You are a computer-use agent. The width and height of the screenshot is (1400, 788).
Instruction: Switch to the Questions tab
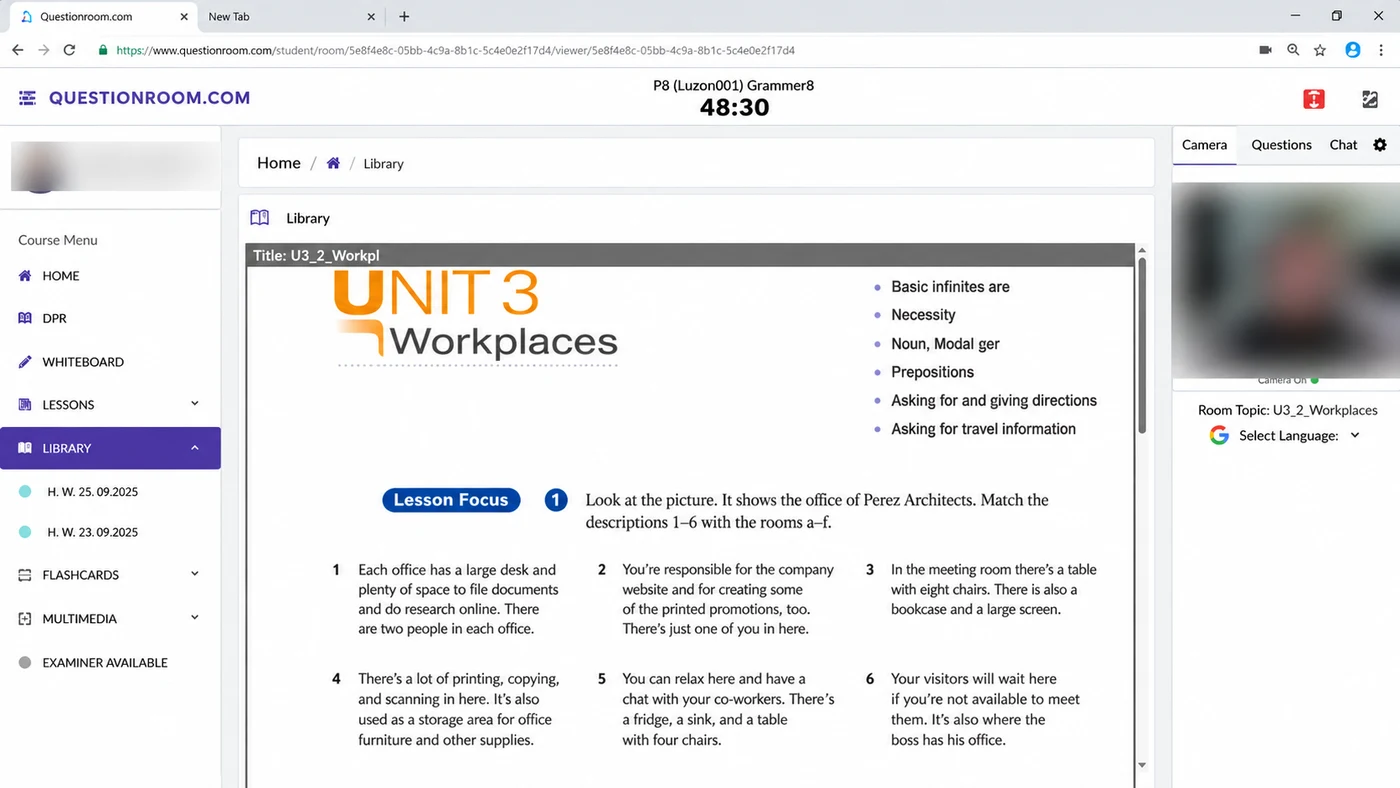[1281, 145]
